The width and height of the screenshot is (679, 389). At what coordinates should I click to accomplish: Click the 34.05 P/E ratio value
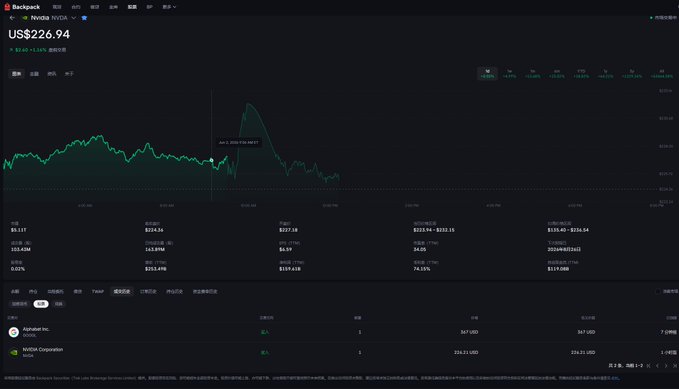[420, 250]
